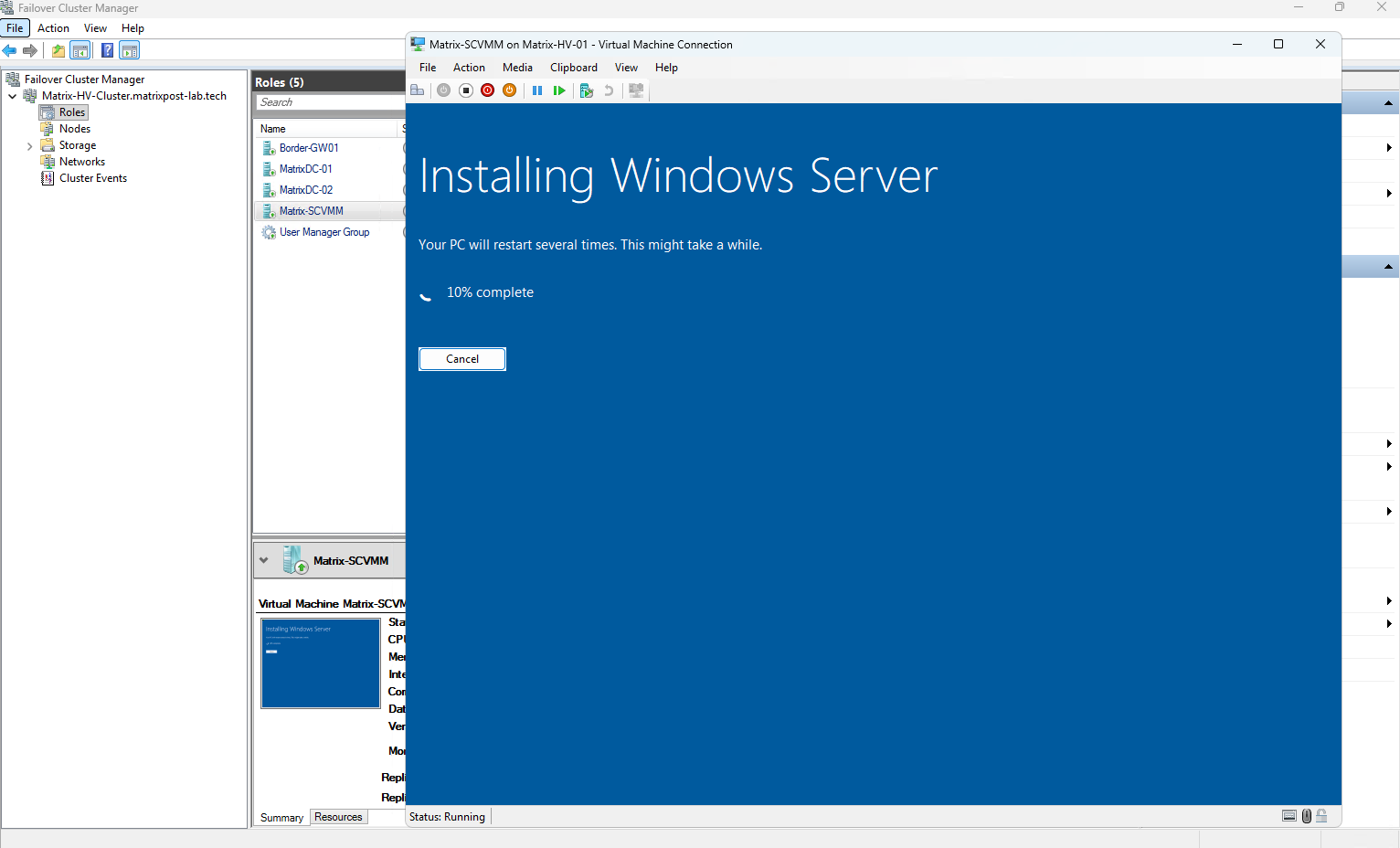The image size is (1400, 848).
Task: Click the padlock icon in VM status bar
Action: (1321, 816)
